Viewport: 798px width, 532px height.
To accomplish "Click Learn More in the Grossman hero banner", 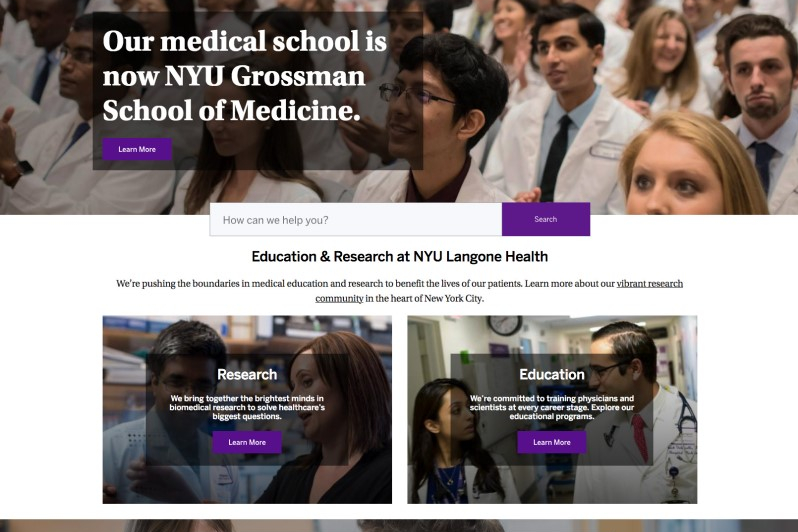I will click(137, 149).
